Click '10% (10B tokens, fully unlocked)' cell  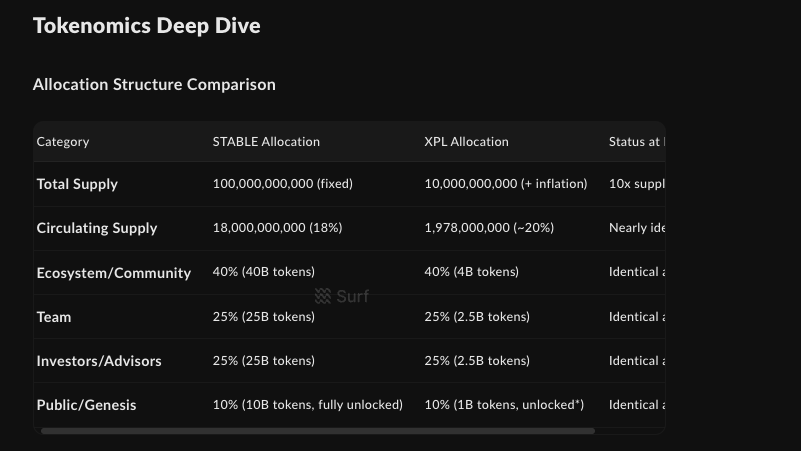point(308,405)
